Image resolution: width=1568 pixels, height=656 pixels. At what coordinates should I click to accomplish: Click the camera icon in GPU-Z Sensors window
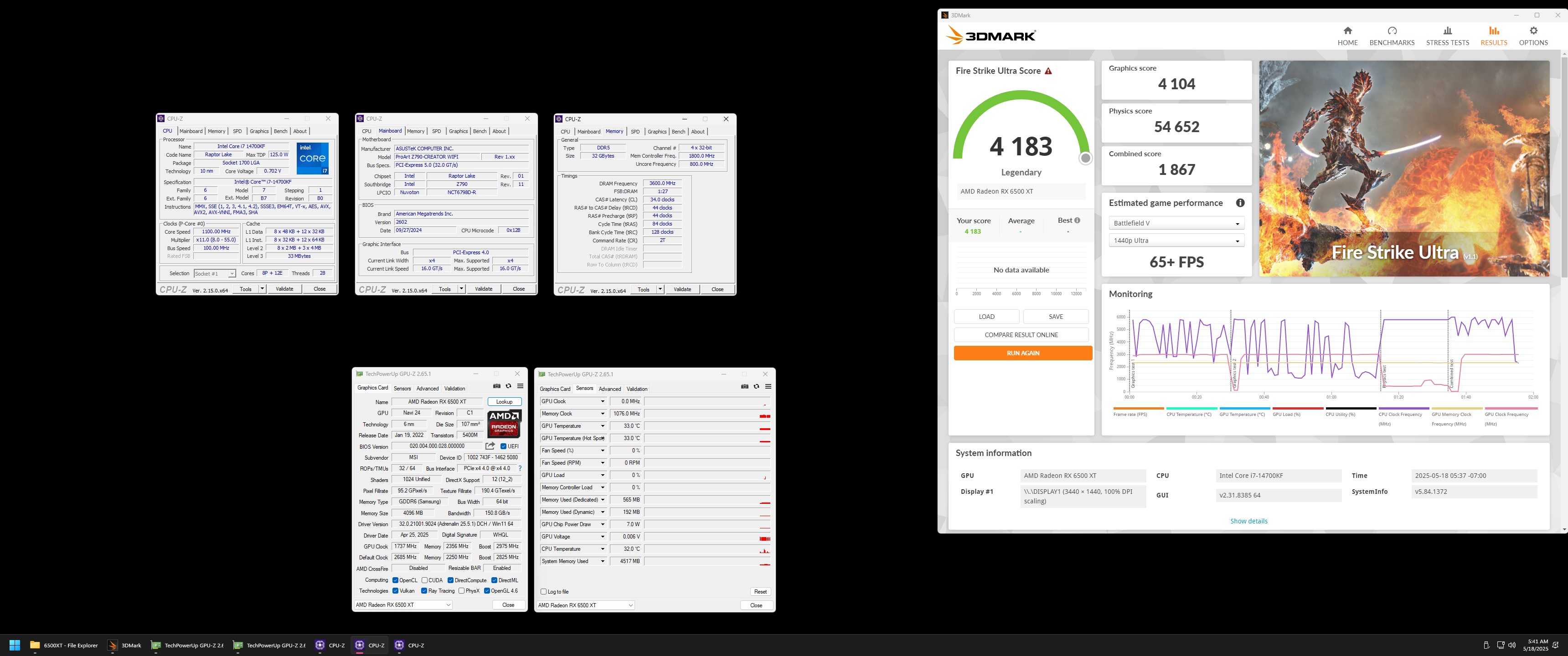click(744, 386)
